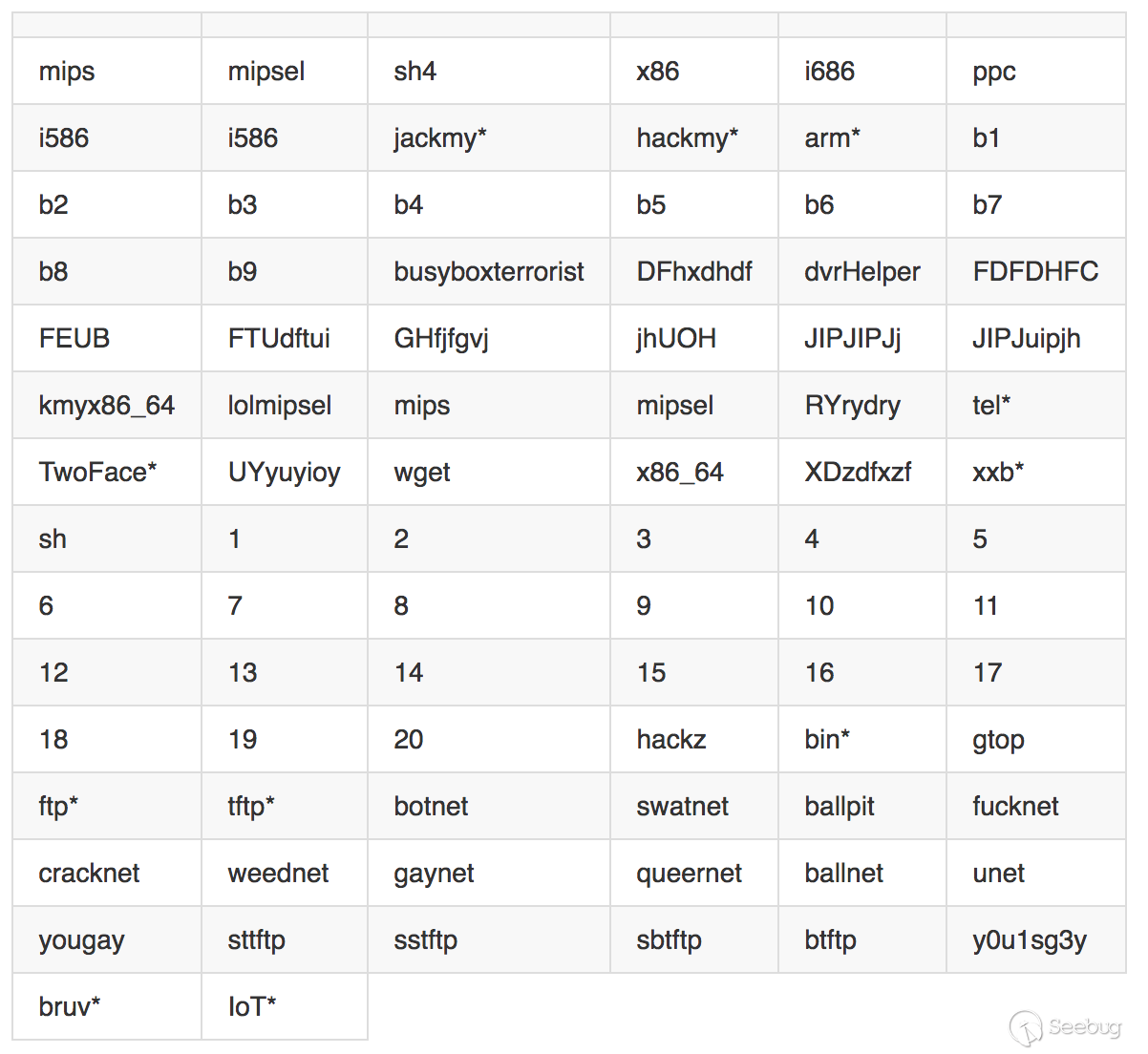The image size is (1148, 1054).
Task: Click the busyboxterrorist table cell
Action: [x=488, y=272]
